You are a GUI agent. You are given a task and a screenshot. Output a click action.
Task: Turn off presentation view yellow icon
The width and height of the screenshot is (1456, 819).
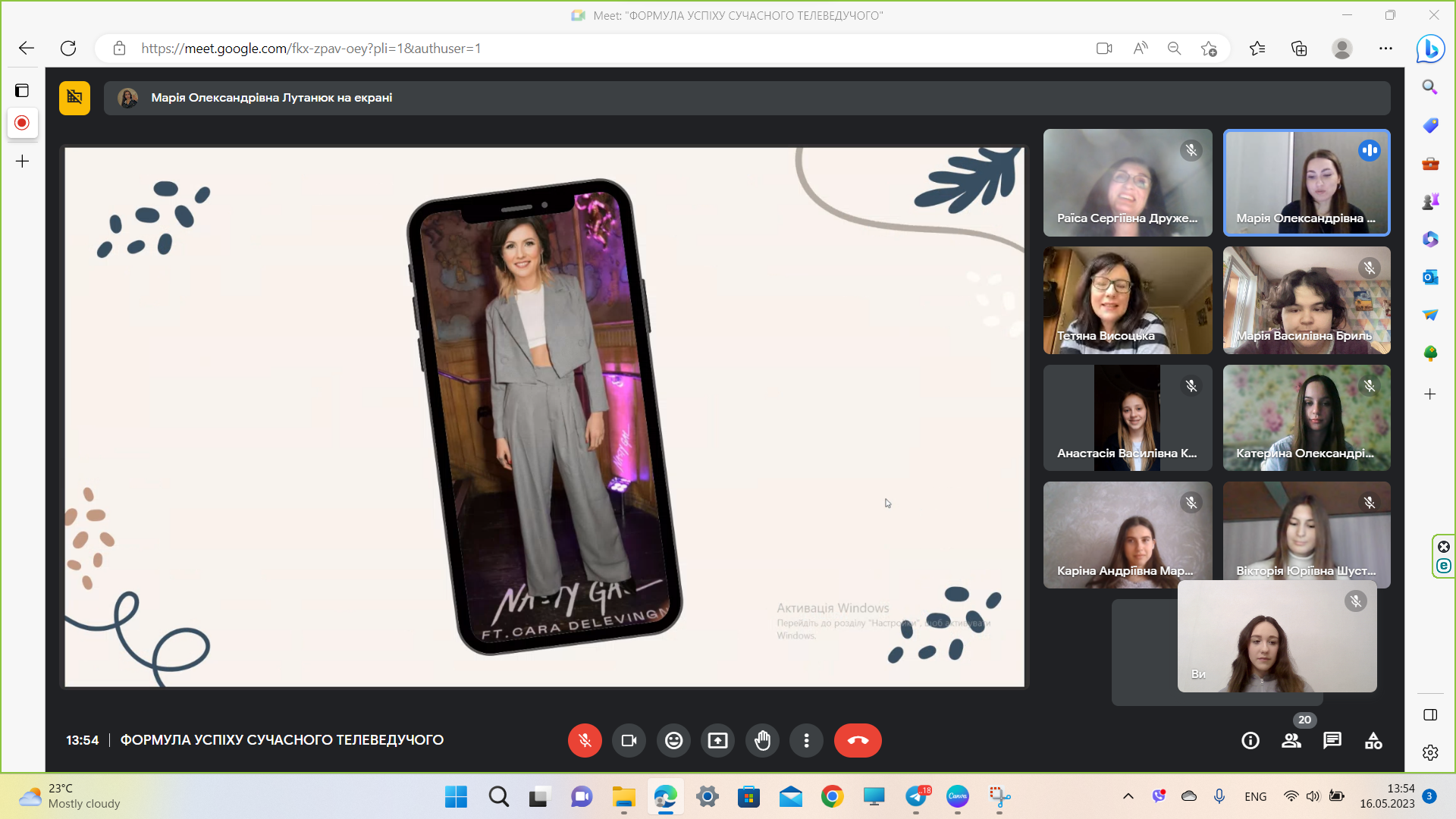click(x=74, y=98)
